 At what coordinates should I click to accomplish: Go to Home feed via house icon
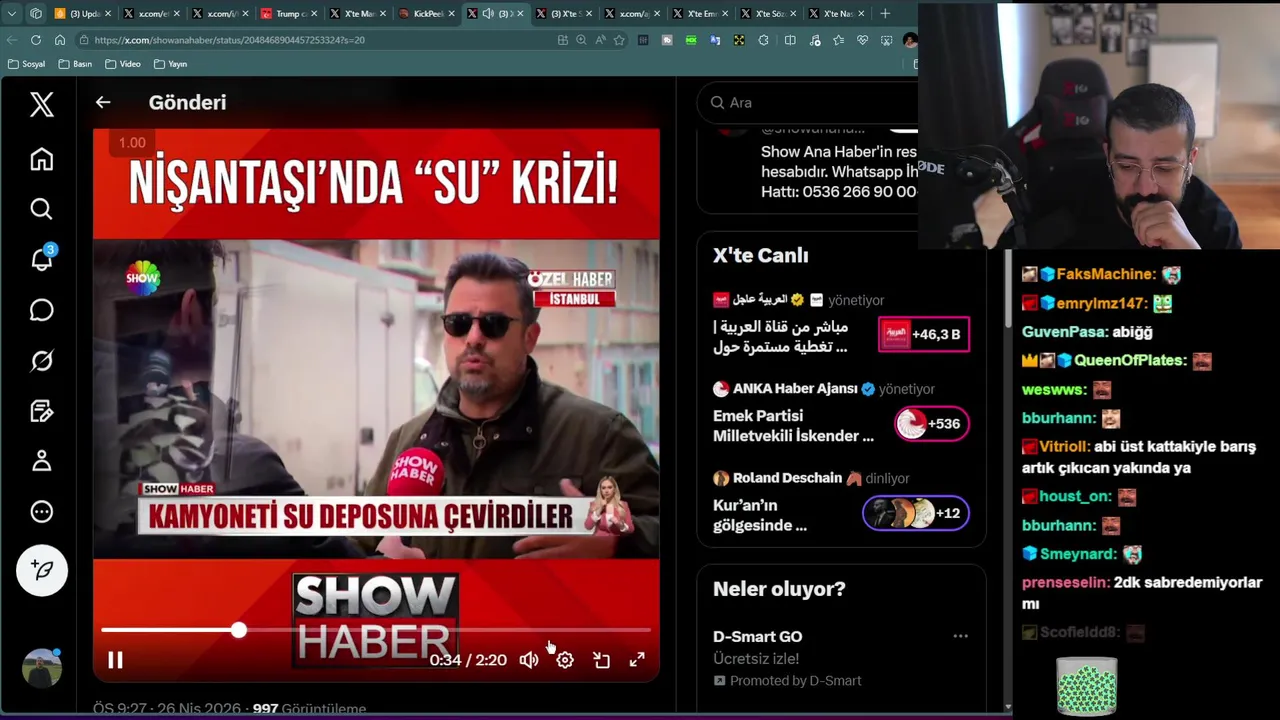(x=41, y=159)
